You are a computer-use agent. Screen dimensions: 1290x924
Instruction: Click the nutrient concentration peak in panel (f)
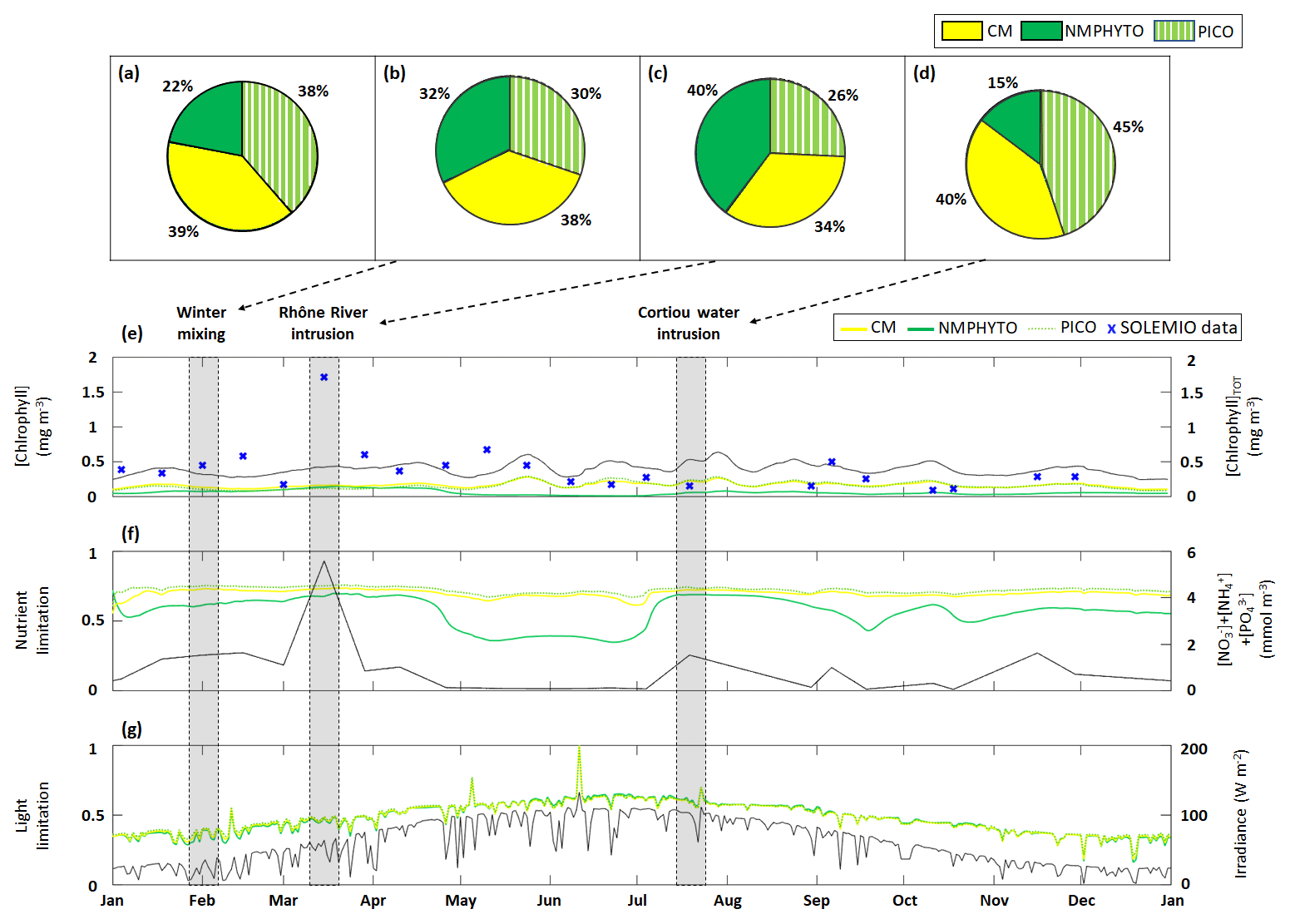click(x=324, y=562)
